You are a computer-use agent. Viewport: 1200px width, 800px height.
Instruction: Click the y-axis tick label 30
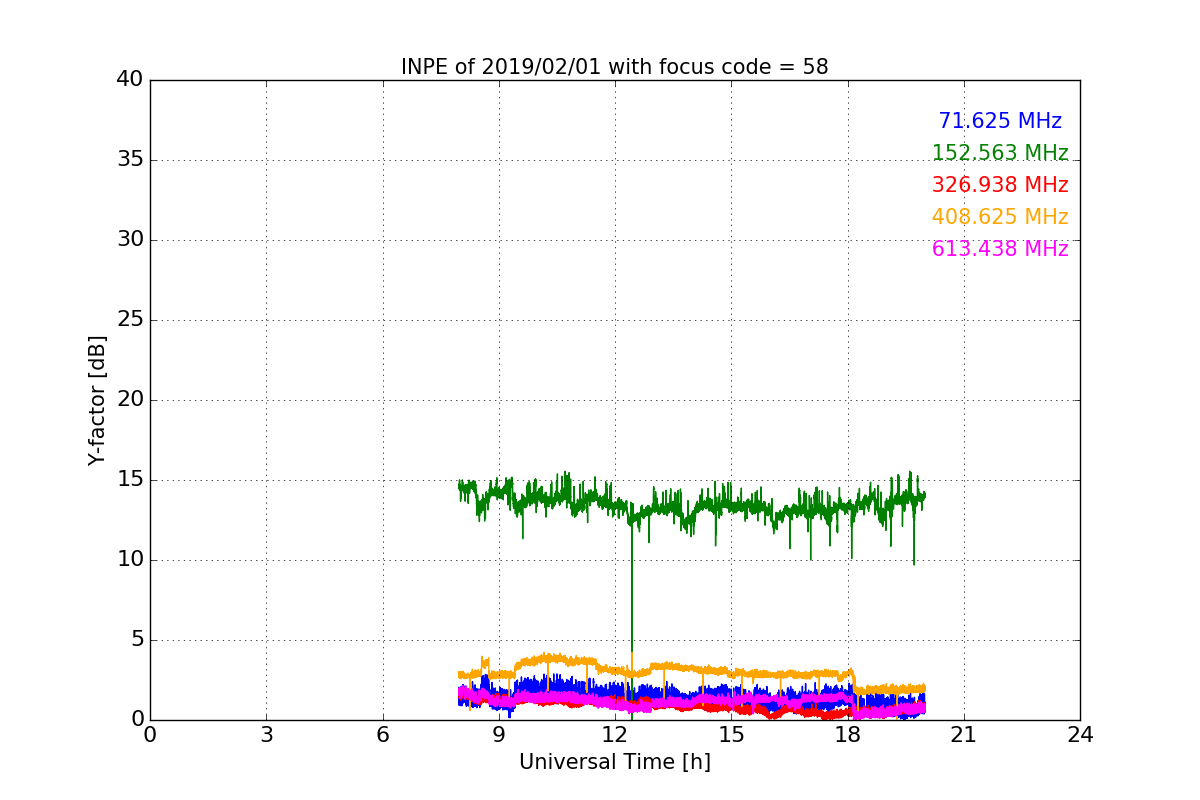[x=129, y=240]
